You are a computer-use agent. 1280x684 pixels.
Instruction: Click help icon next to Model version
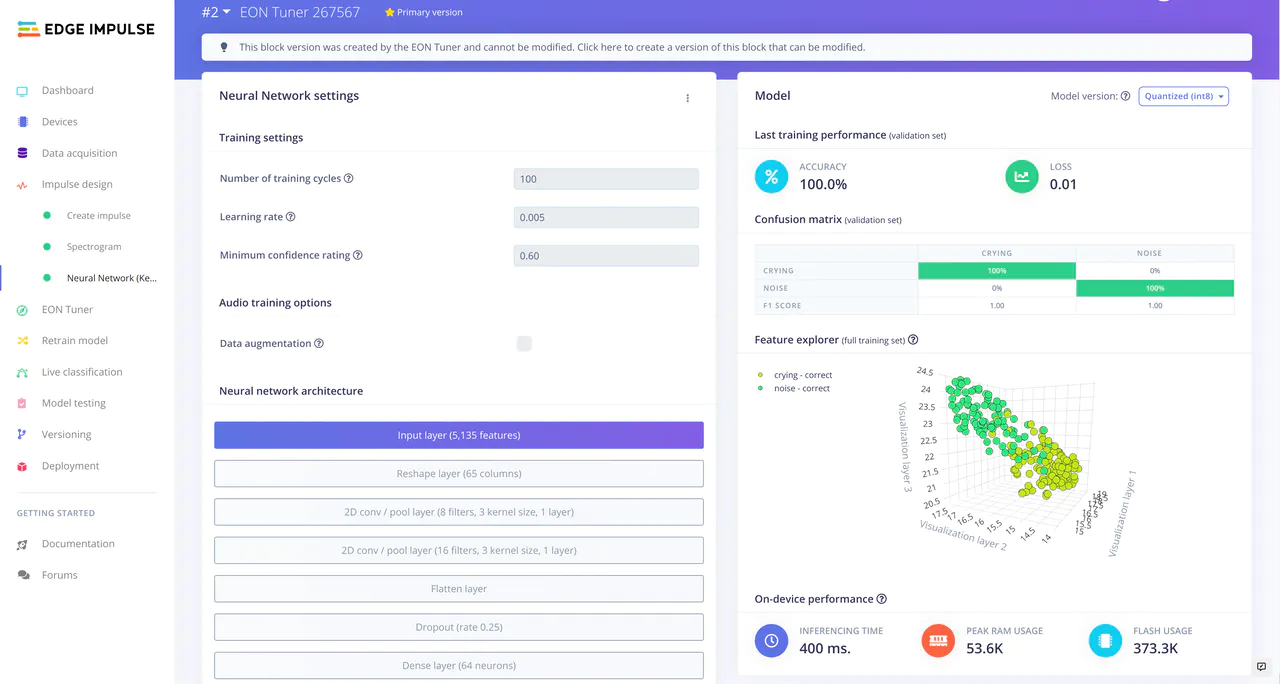point(1126,96)
